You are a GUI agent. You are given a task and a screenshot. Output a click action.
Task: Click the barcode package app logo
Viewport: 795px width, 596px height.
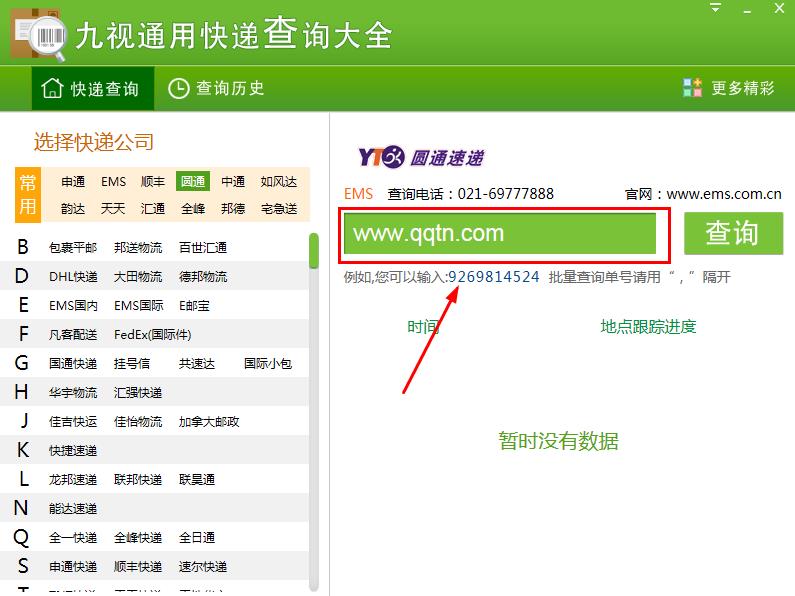tap(38, 35)
